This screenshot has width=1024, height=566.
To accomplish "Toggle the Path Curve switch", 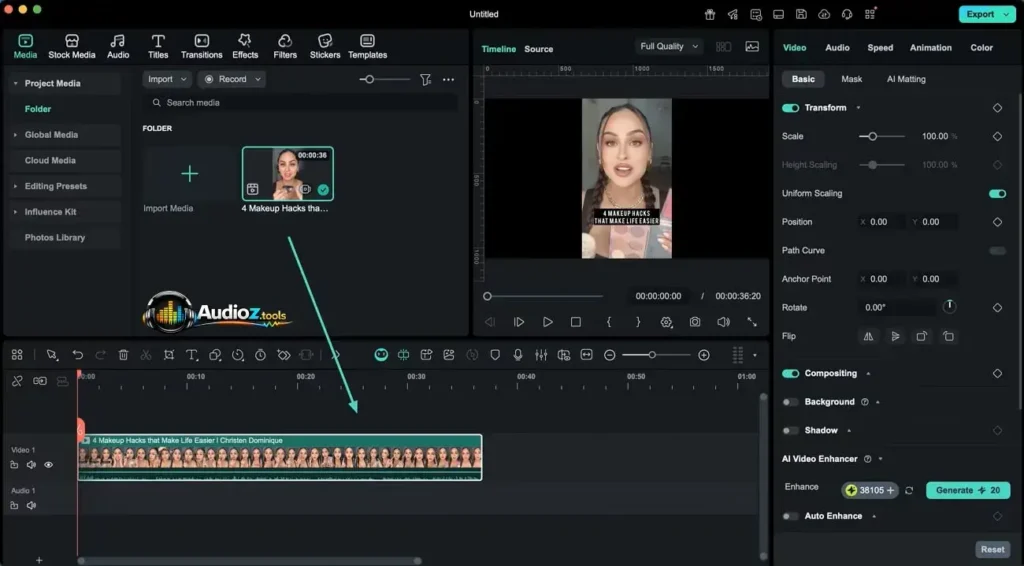I will (x=997, y=251).
